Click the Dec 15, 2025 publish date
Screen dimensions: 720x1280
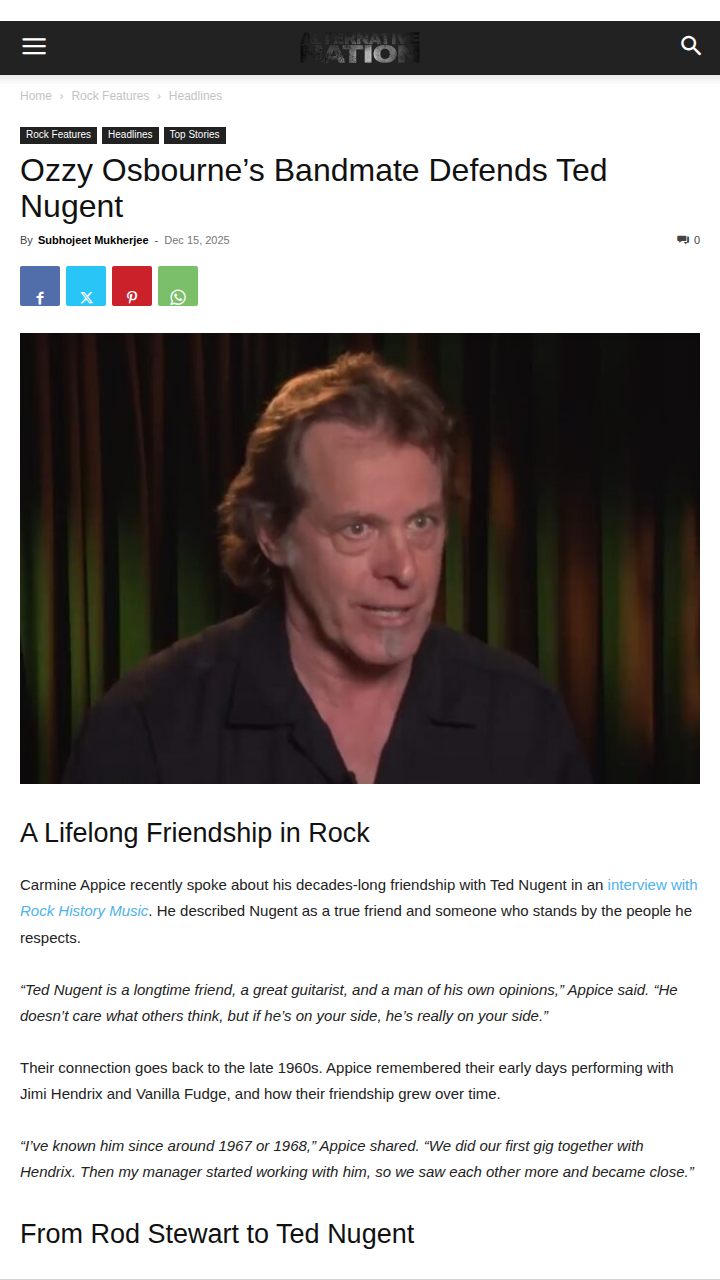click(197, 240)
